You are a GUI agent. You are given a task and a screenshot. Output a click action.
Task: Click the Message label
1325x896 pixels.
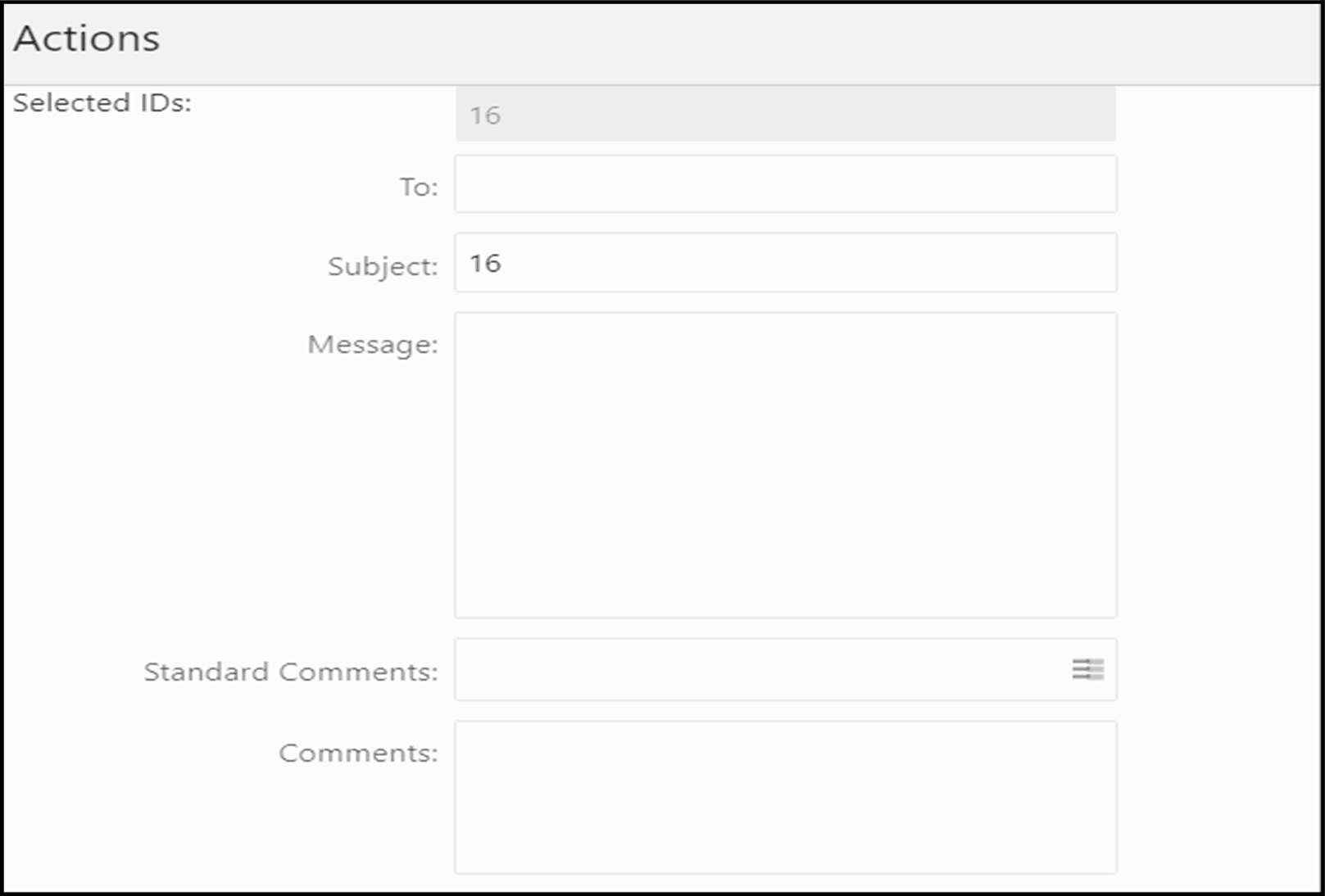click(x=373, y=344)
